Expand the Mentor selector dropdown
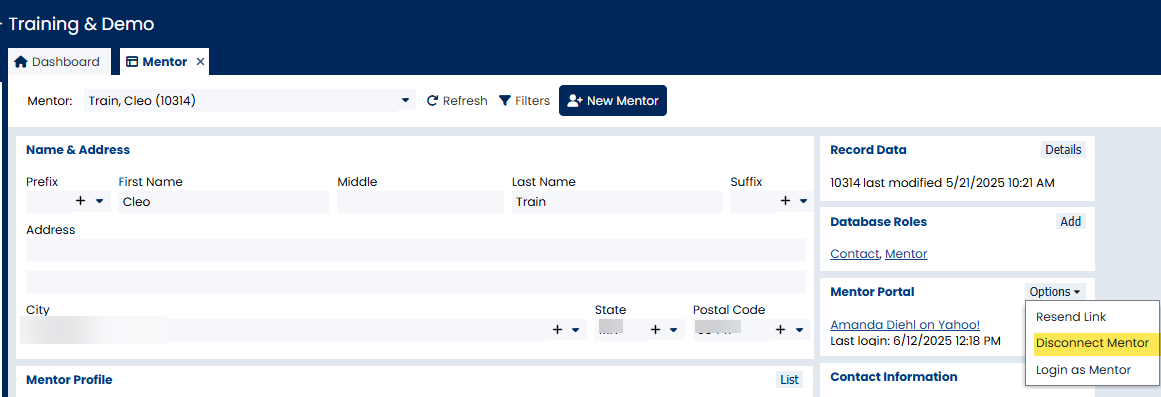The width and height of the screenshot is (1161, 397). (x=405, y=101)
